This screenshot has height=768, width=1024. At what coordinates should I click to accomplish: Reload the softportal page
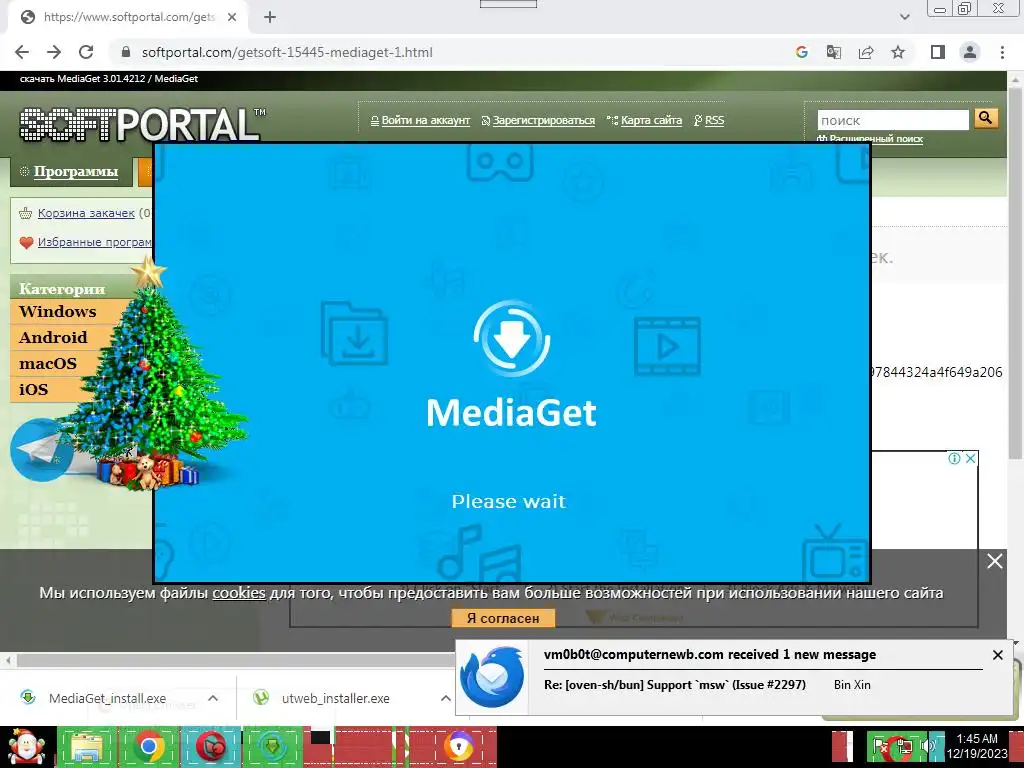[x=86, y=52]
